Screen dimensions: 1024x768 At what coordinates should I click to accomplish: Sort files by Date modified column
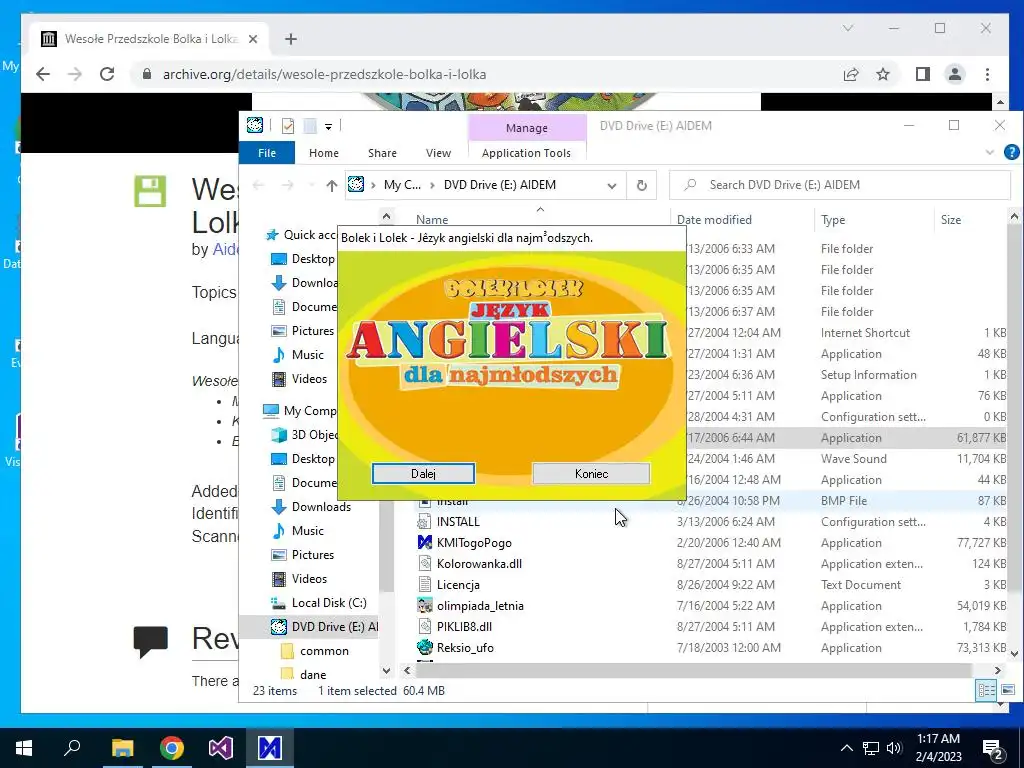(714, 219)
